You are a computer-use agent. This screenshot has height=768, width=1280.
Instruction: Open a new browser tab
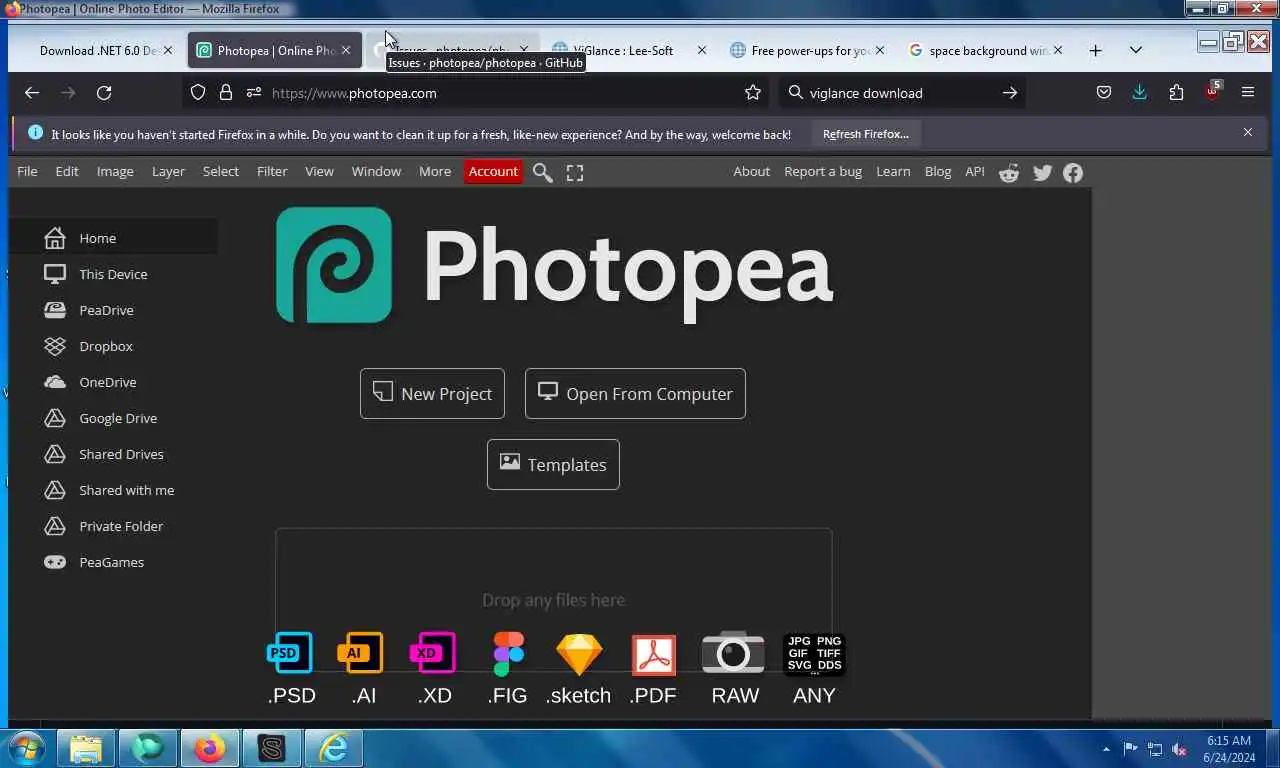(x=1095, y=50)
